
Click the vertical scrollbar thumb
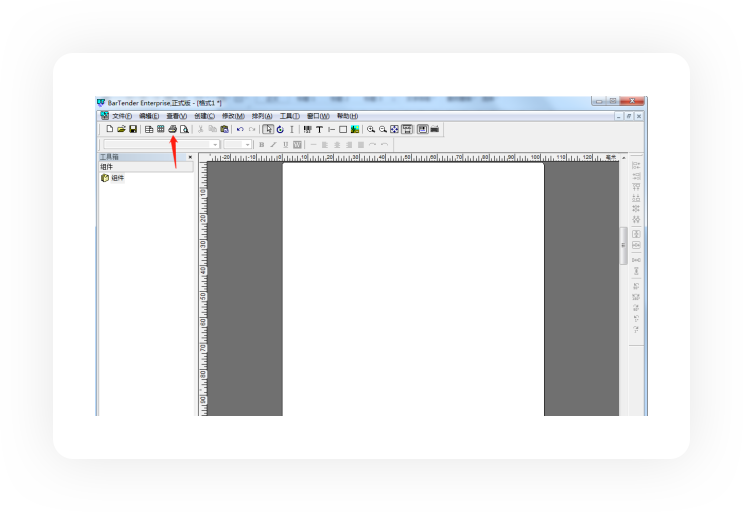coord(624,245)
